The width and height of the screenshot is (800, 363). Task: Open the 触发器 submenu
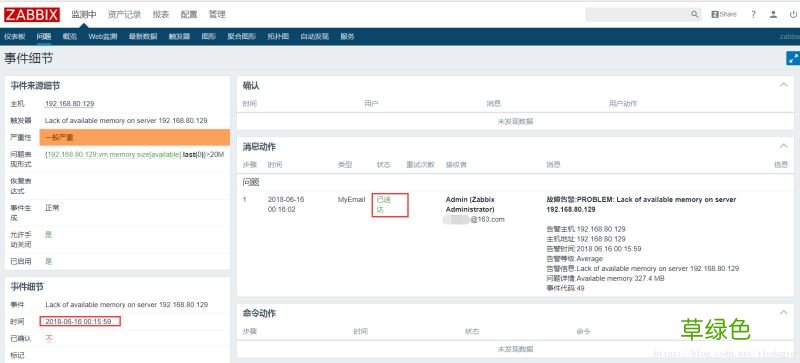179,36
